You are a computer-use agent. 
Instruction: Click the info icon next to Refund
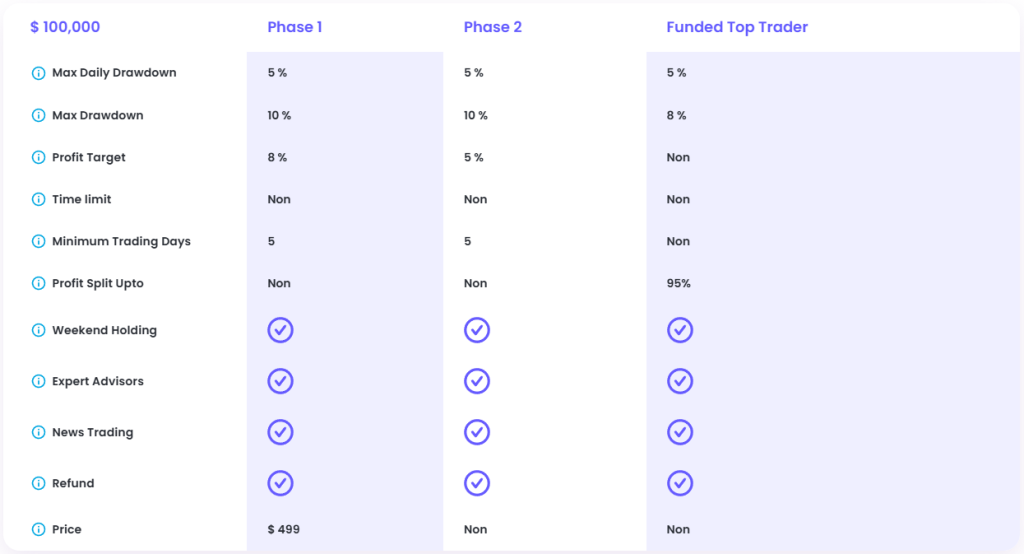click(39, 483)
